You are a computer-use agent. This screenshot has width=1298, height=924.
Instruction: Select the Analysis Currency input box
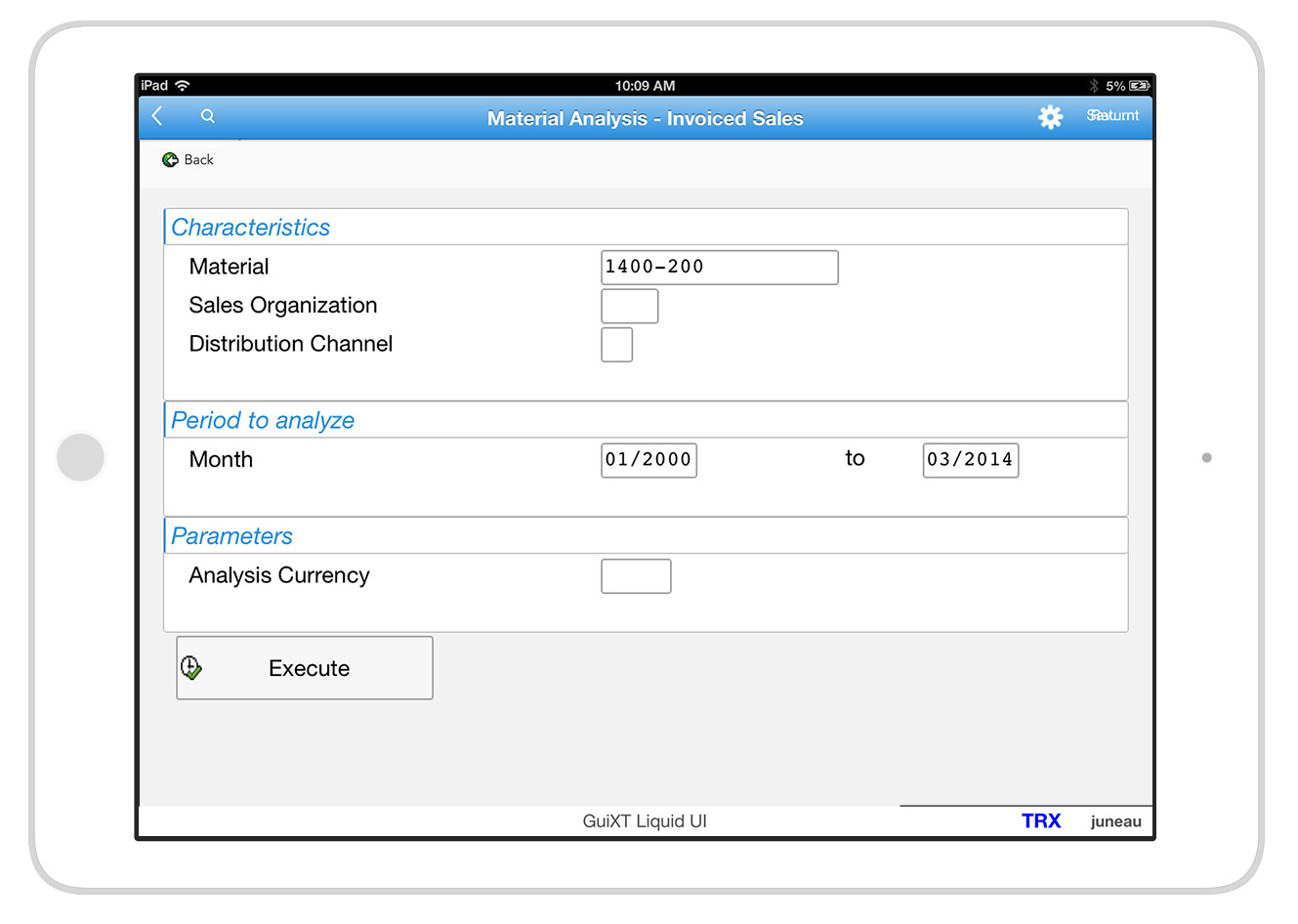(x=636, y=576)
